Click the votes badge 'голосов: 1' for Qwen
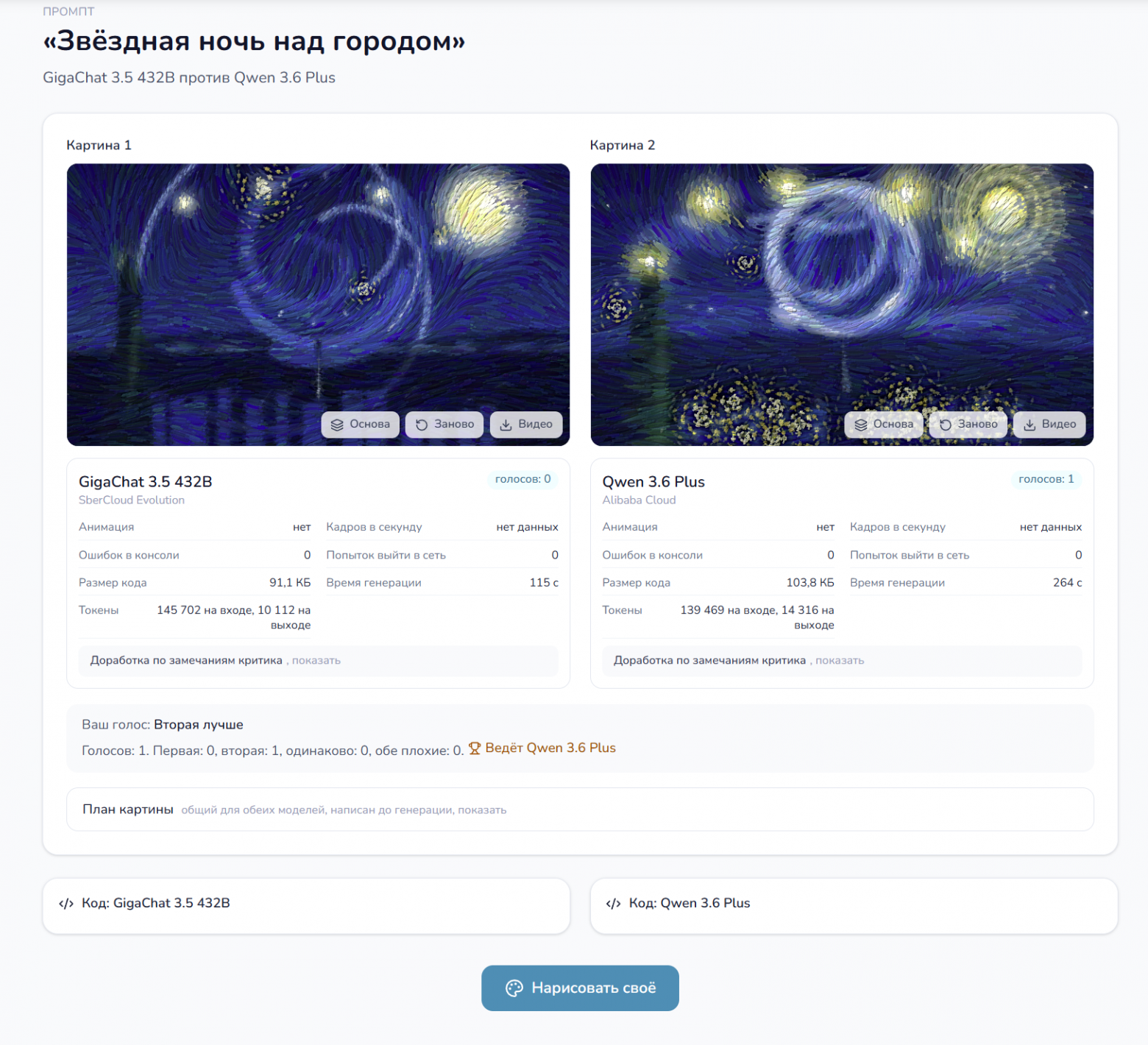Image resolution: width=1148 pixels, height=1045 pixels. 1046,479
